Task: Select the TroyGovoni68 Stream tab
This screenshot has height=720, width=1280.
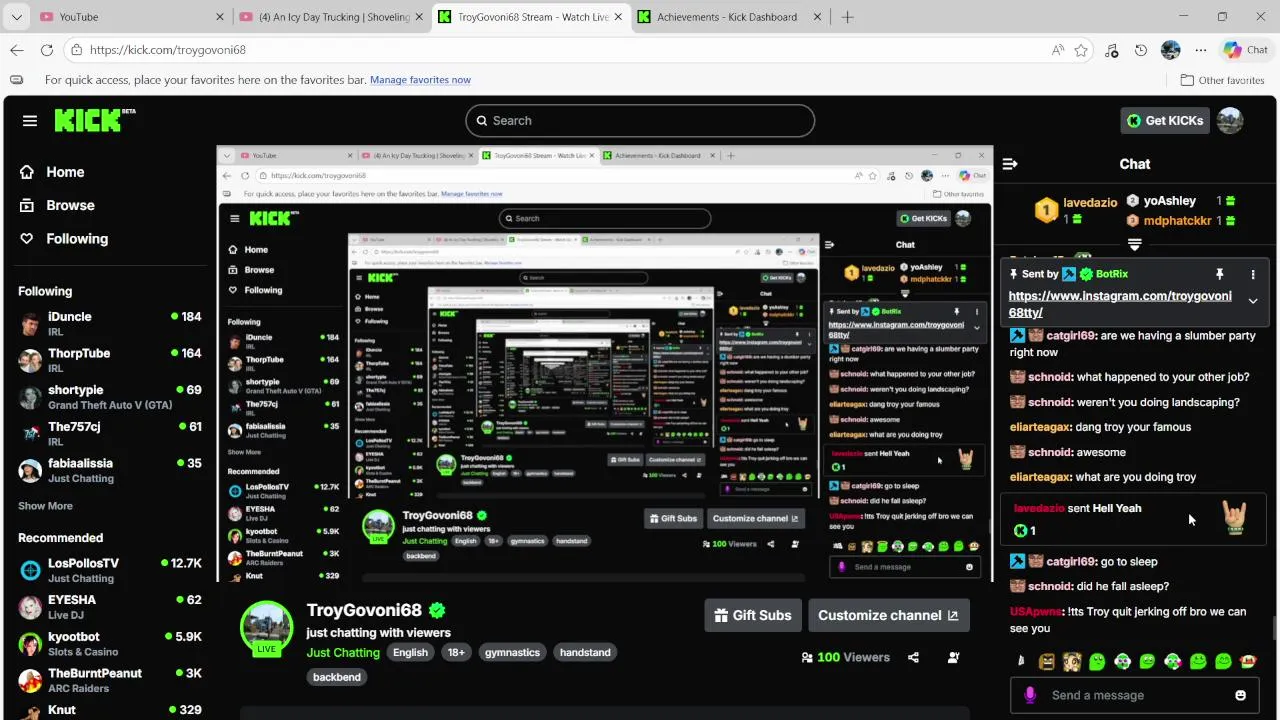Action: [531, 17]
